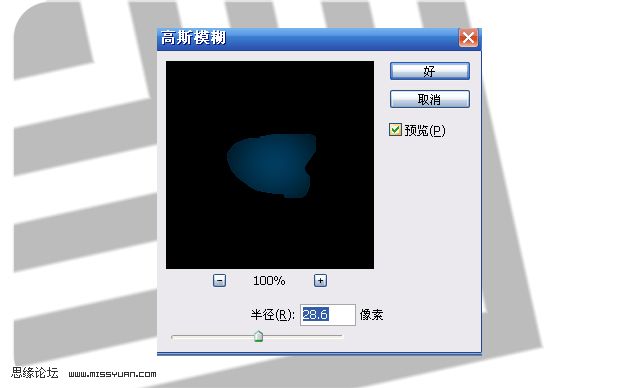Viewport: 624px width, 388px height.
Task: Click the radius field showing 28.6
Action: pos(328,315)
